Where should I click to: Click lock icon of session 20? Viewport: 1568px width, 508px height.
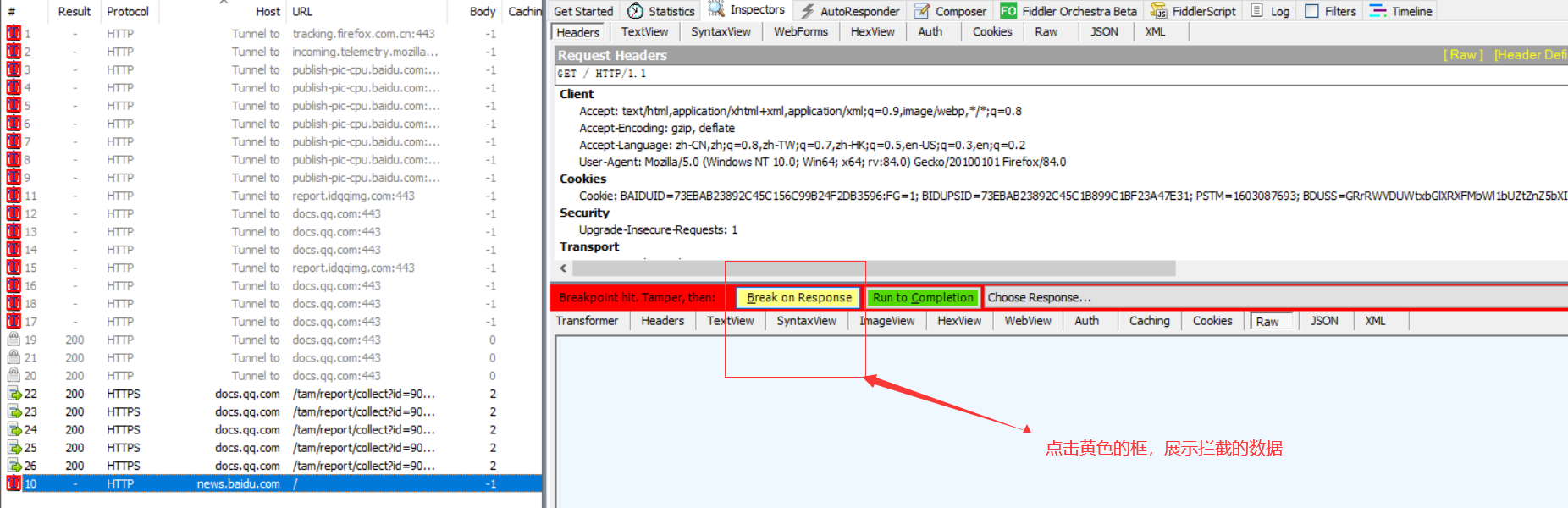(x=14, y=375)
